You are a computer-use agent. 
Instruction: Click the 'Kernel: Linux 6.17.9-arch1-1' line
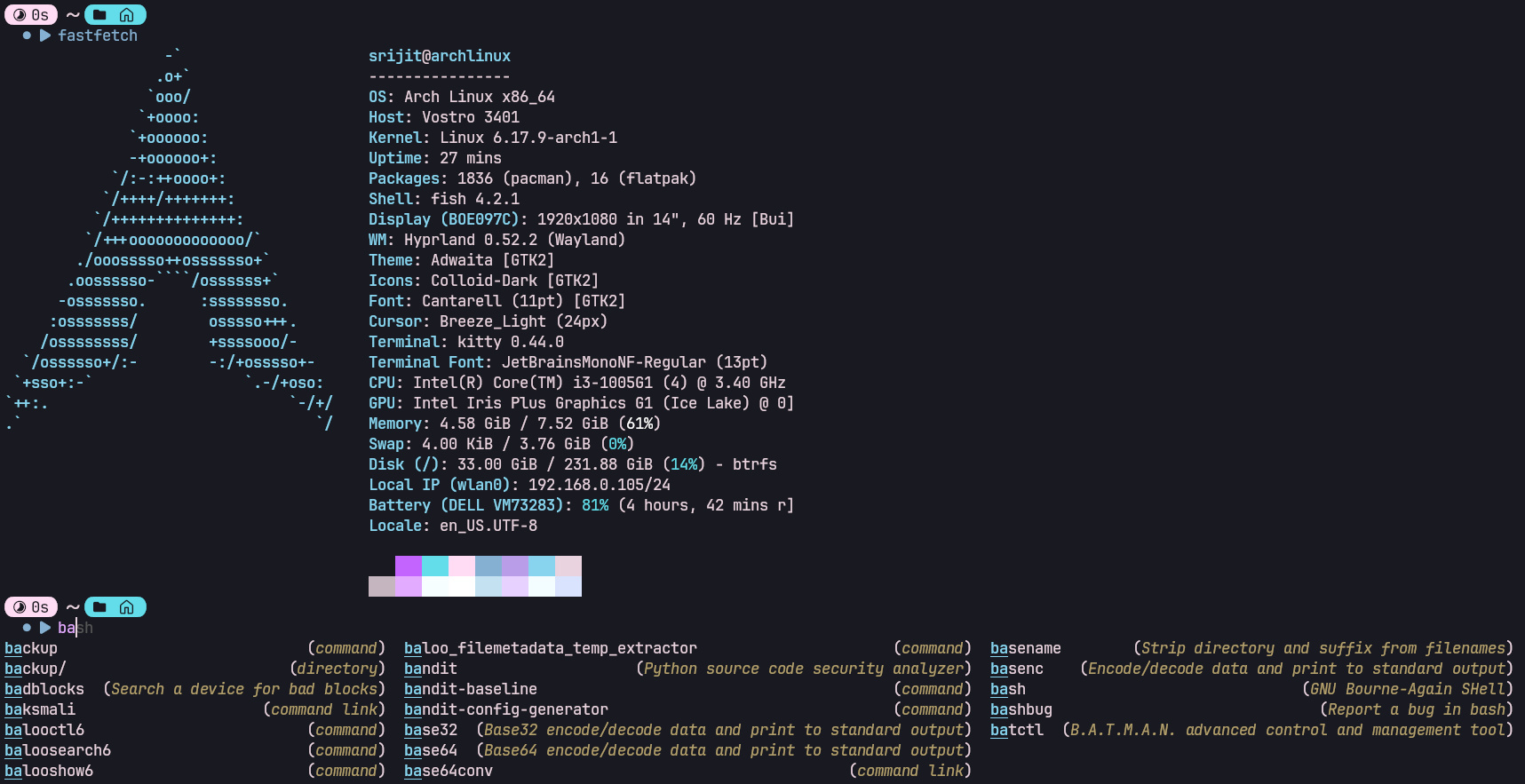click(x=493, y=138)
